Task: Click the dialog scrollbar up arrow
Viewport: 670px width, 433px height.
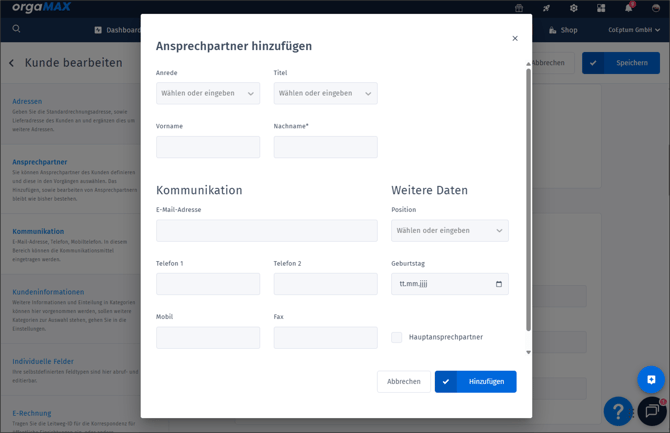Action: tap(528, 64)
